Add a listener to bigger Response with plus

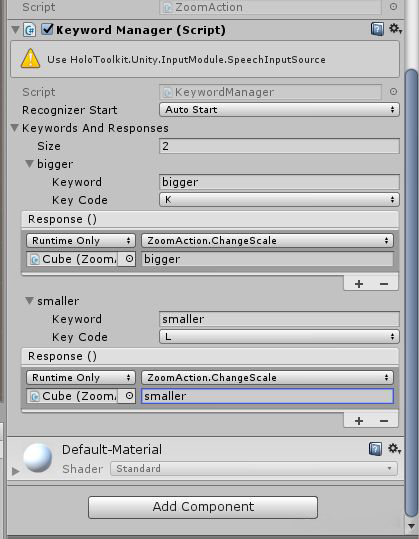[x=359, y=284]
